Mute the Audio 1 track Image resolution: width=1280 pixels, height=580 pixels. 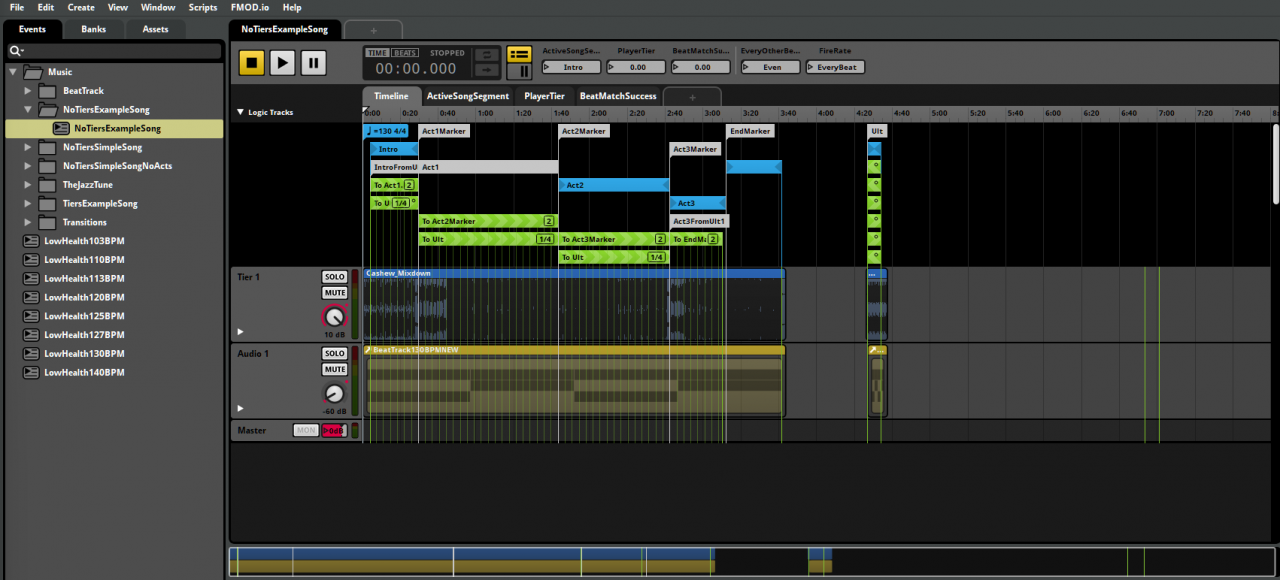coord(334,370)
